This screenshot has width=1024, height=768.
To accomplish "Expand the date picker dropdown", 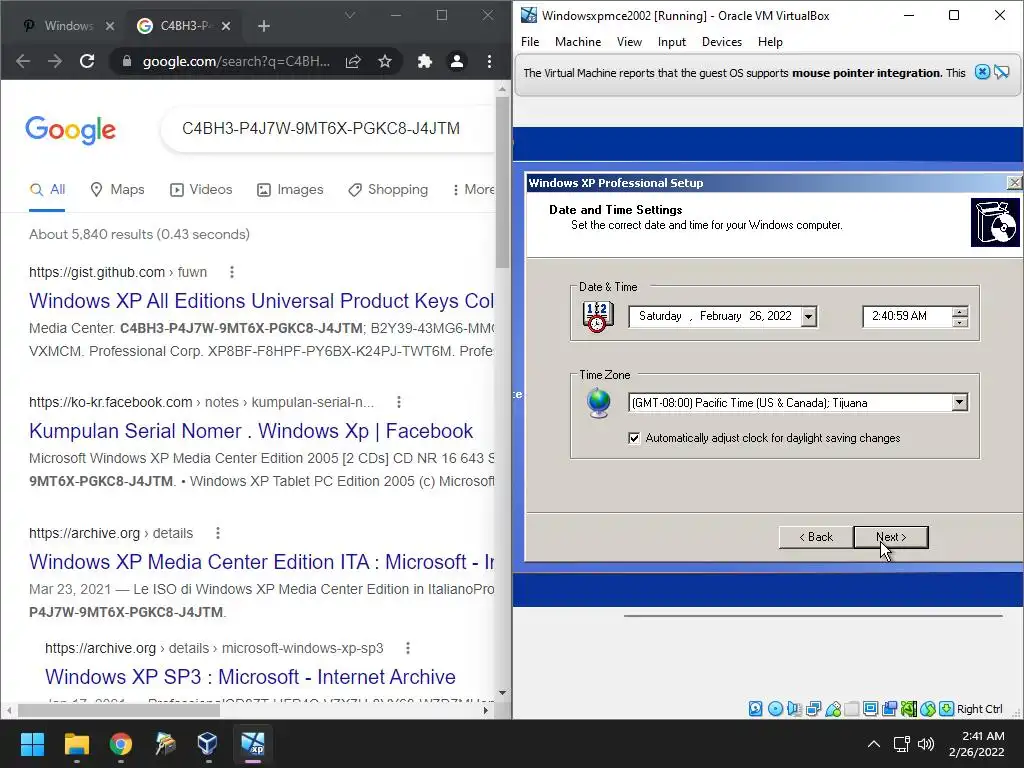I will tap(808, 317).
